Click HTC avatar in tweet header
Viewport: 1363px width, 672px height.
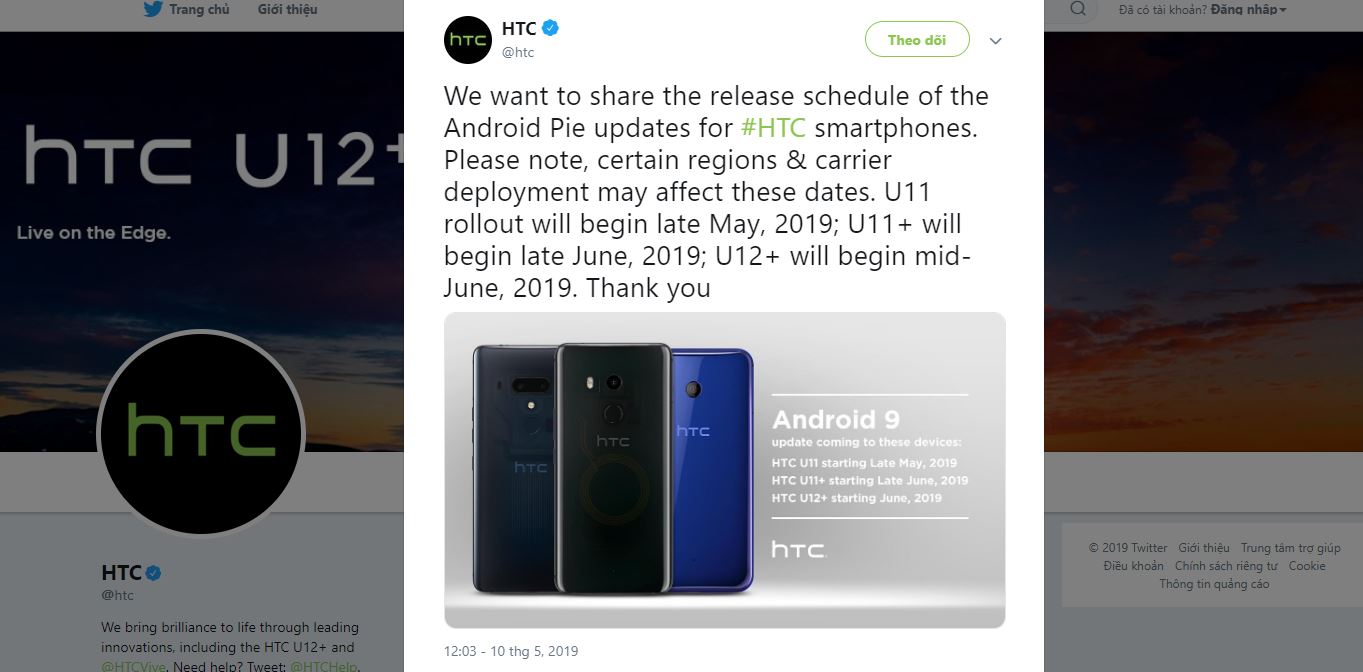click(x=468, y=40)
